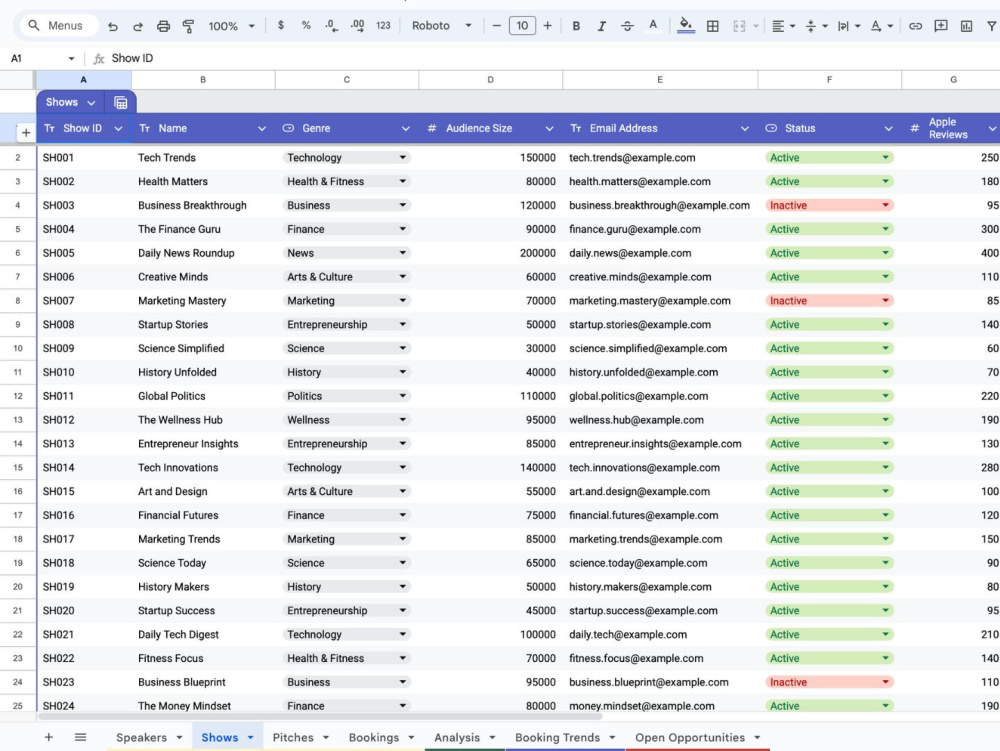Open Status column header dropdown
Image resolution: width=1000 pixels, height=751 pixels.
(888, 128)
